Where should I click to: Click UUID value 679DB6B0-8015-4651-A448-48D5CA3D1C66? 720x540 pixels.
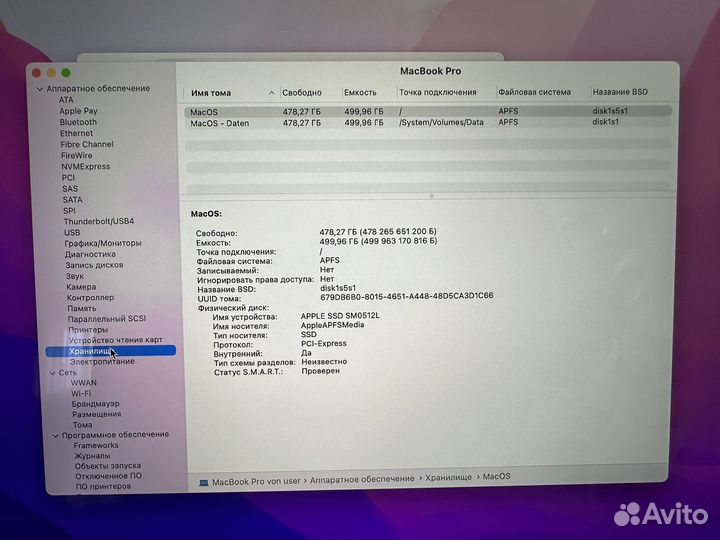tap(406, 296)
